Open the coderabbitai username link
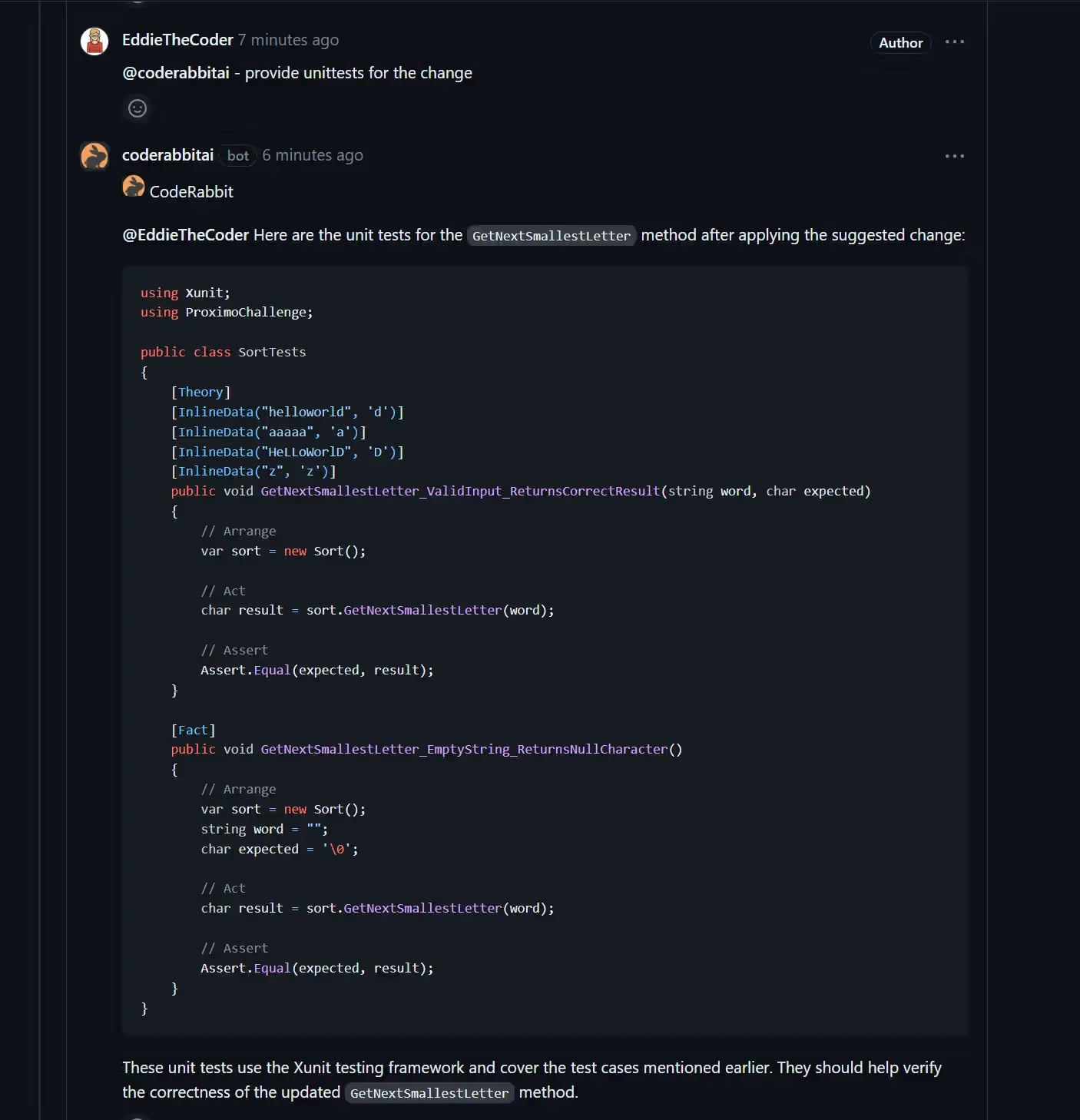The width and height of the screenshot is (1080, 1120). (167, 155)
